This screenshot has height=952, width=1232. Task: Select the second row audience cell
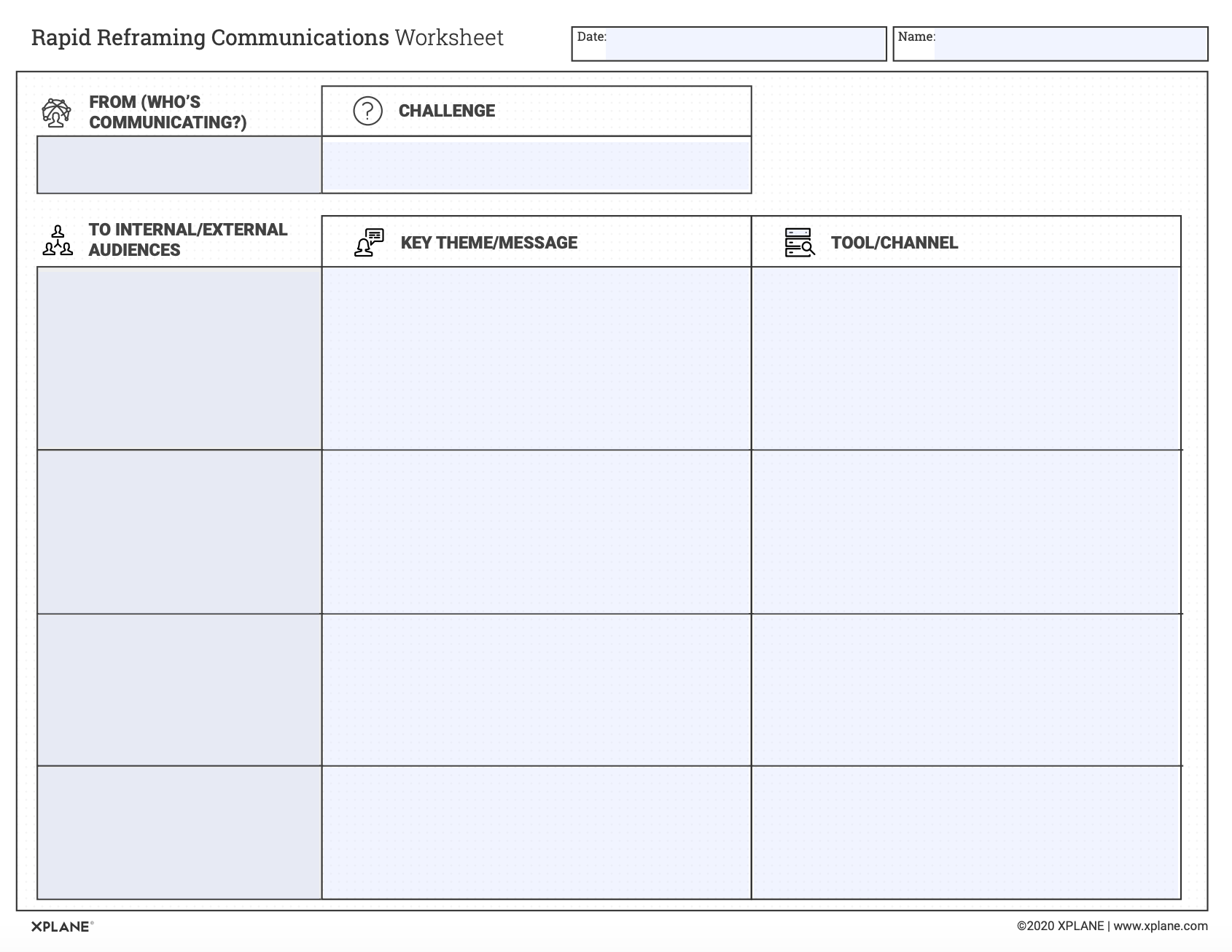coord(179,532)
